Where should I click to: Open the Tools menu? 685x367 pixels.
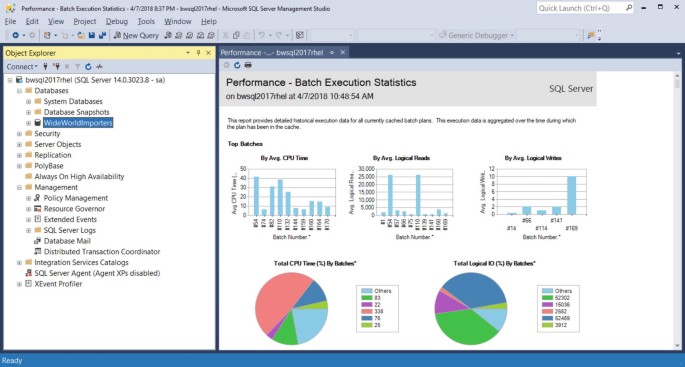click(146, 21)
